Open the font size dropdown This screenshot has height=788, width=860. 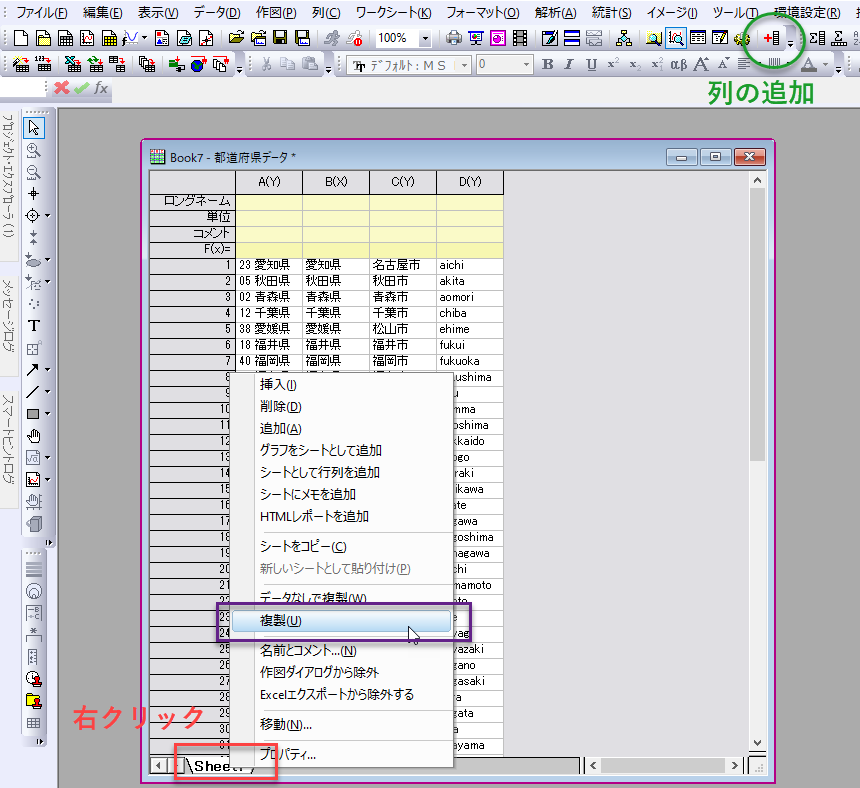click(527, 65)
